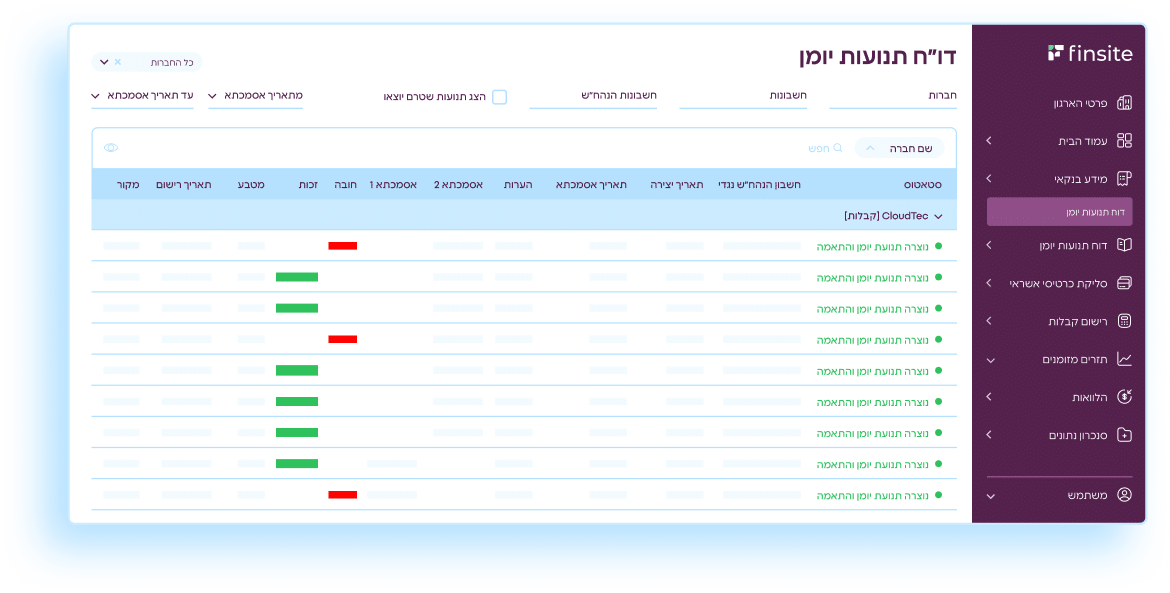This screenshot has height=593, width=1170.
Task: Remove the כל החברות filter with the x
Action: click(118, 62)
